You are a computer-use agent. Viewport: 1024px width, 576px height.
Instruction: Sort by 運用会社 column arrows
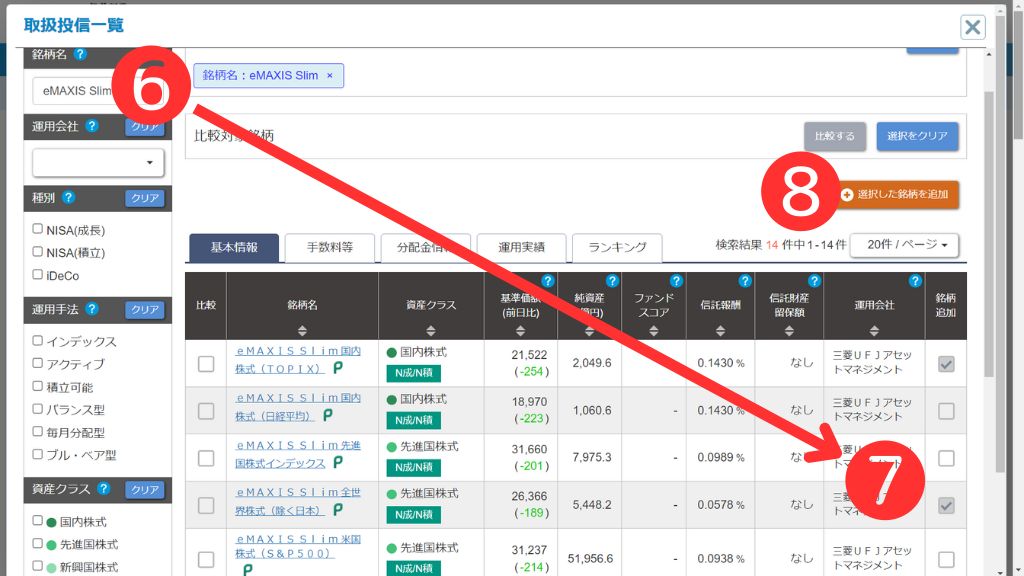point(874,331)
